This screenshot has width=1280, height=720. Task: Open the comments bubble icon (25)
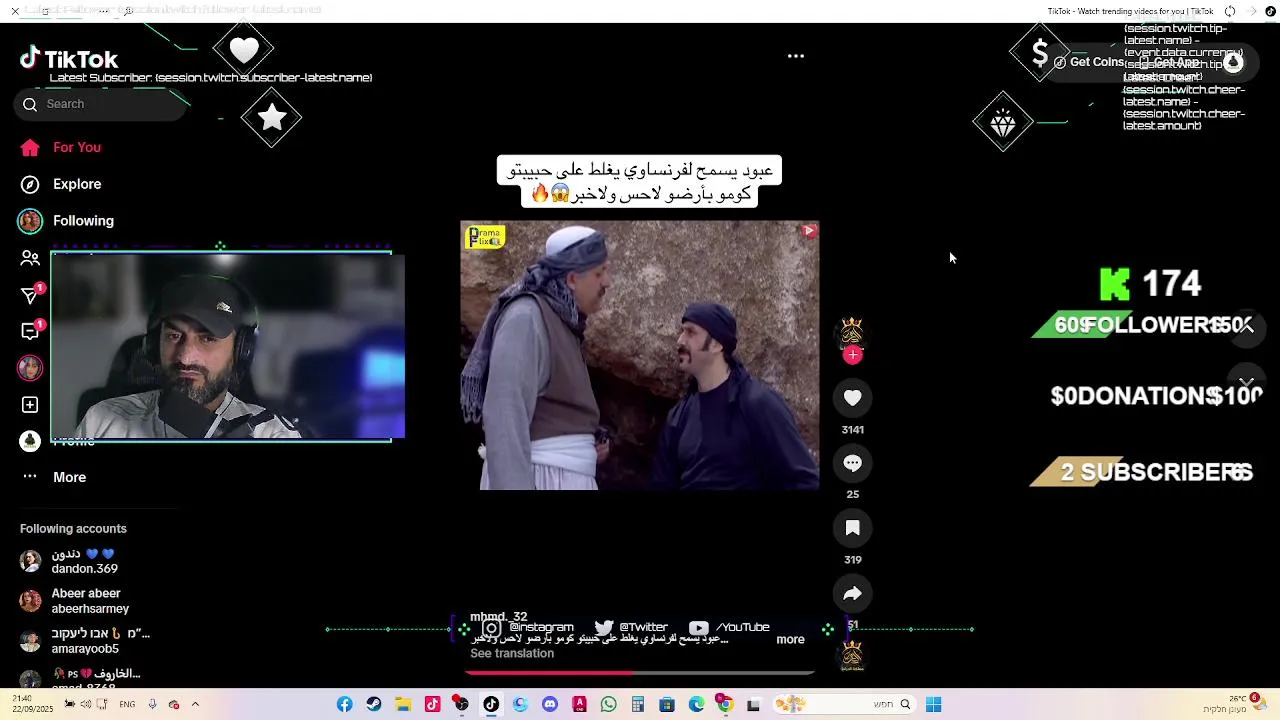852,463
